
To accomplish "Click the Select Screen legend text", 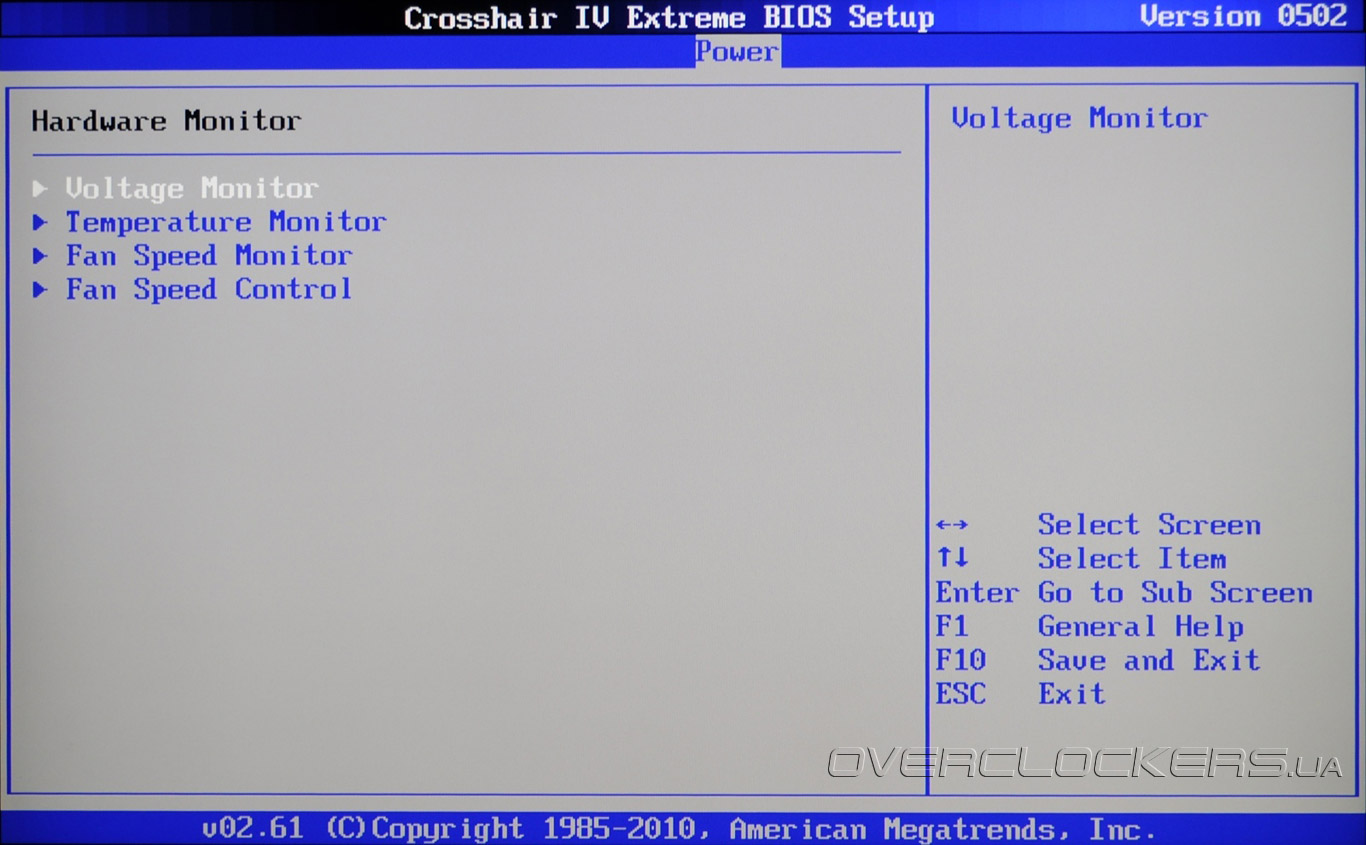I will pyautogui.click(x=1149, y=525).
